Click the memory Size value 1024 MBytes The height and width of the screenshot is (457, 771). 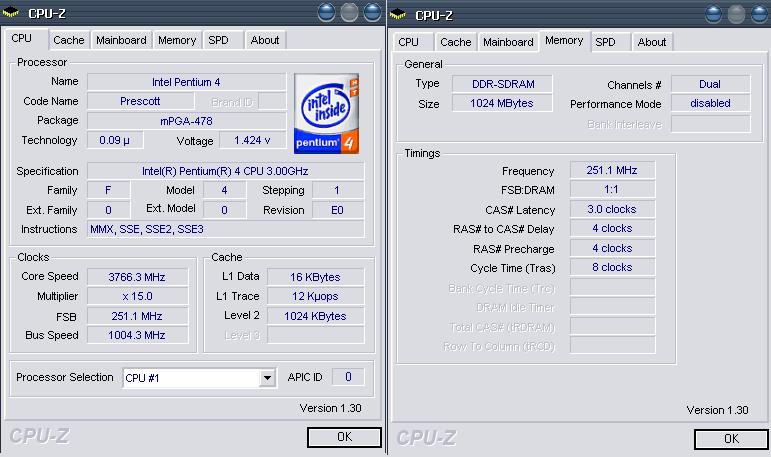502,103
